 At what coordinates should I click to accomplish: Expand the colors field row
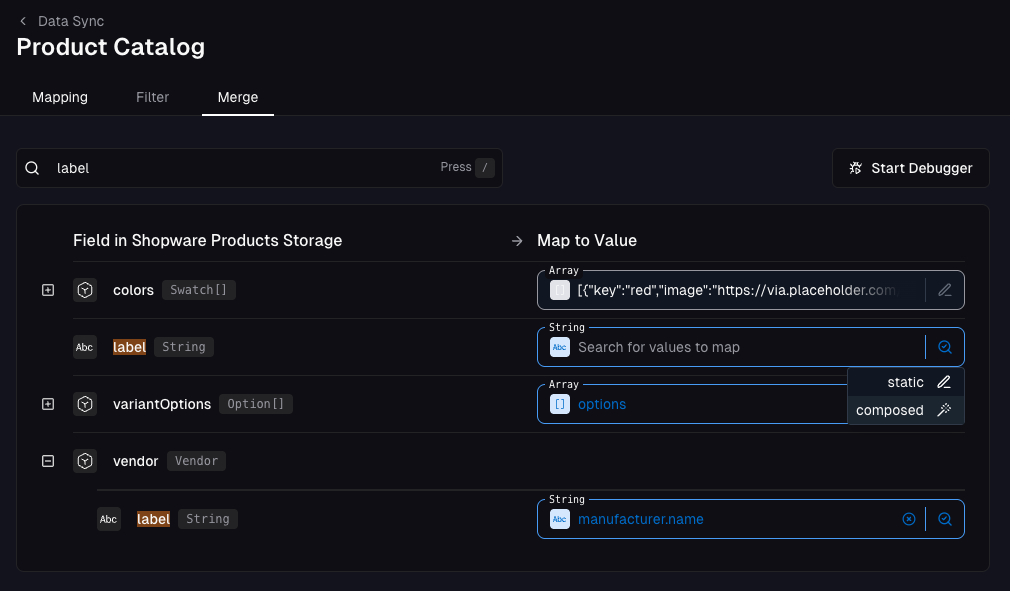47,289
